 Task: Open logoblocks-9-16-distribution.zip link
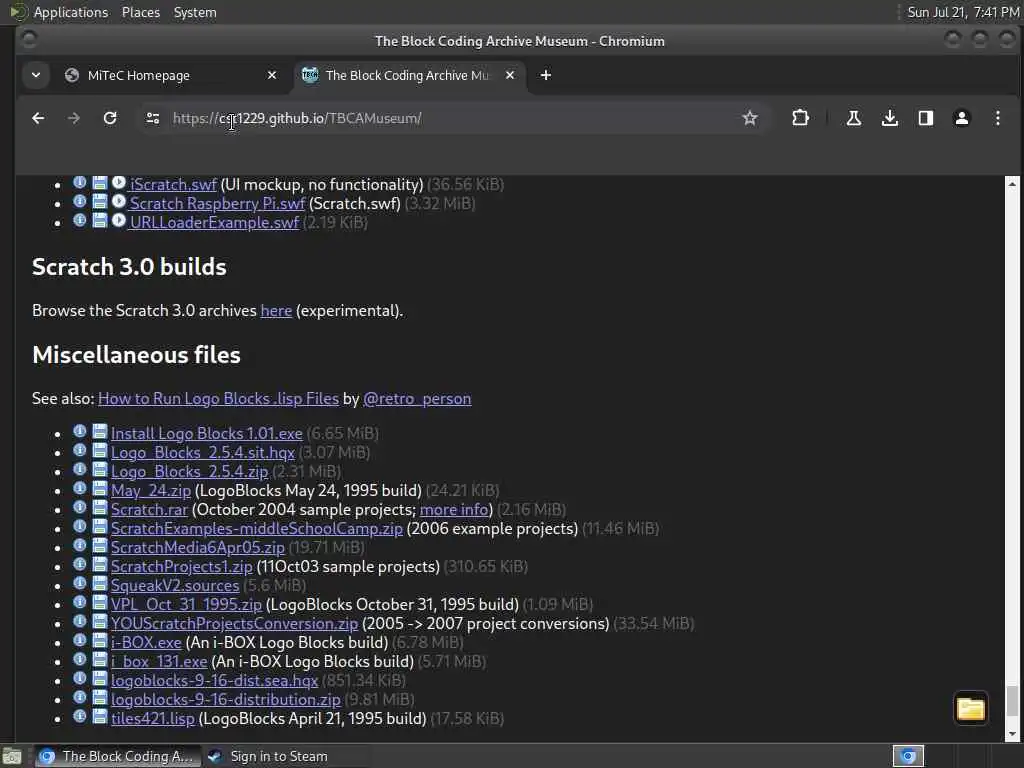coord(225,699)
